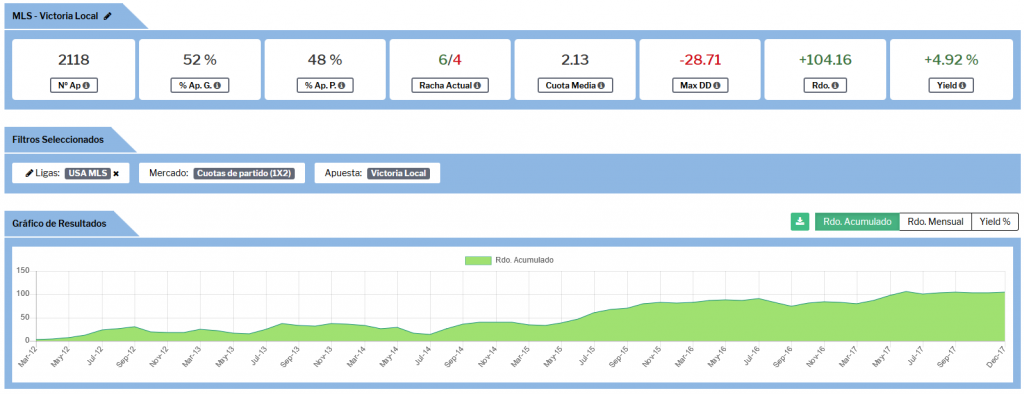Click the info icon in % Ap. G. label

click(216, 85)
